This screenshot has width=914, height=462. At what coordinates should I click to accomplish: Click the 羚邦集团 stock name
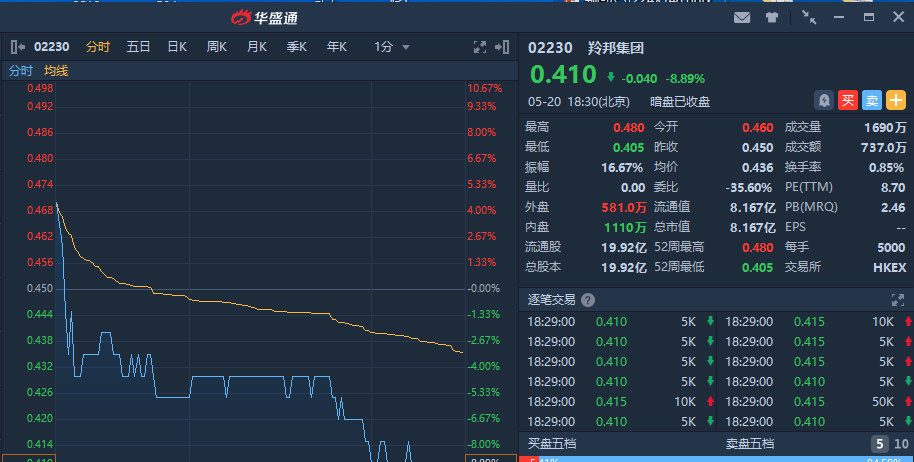(616, 48)
